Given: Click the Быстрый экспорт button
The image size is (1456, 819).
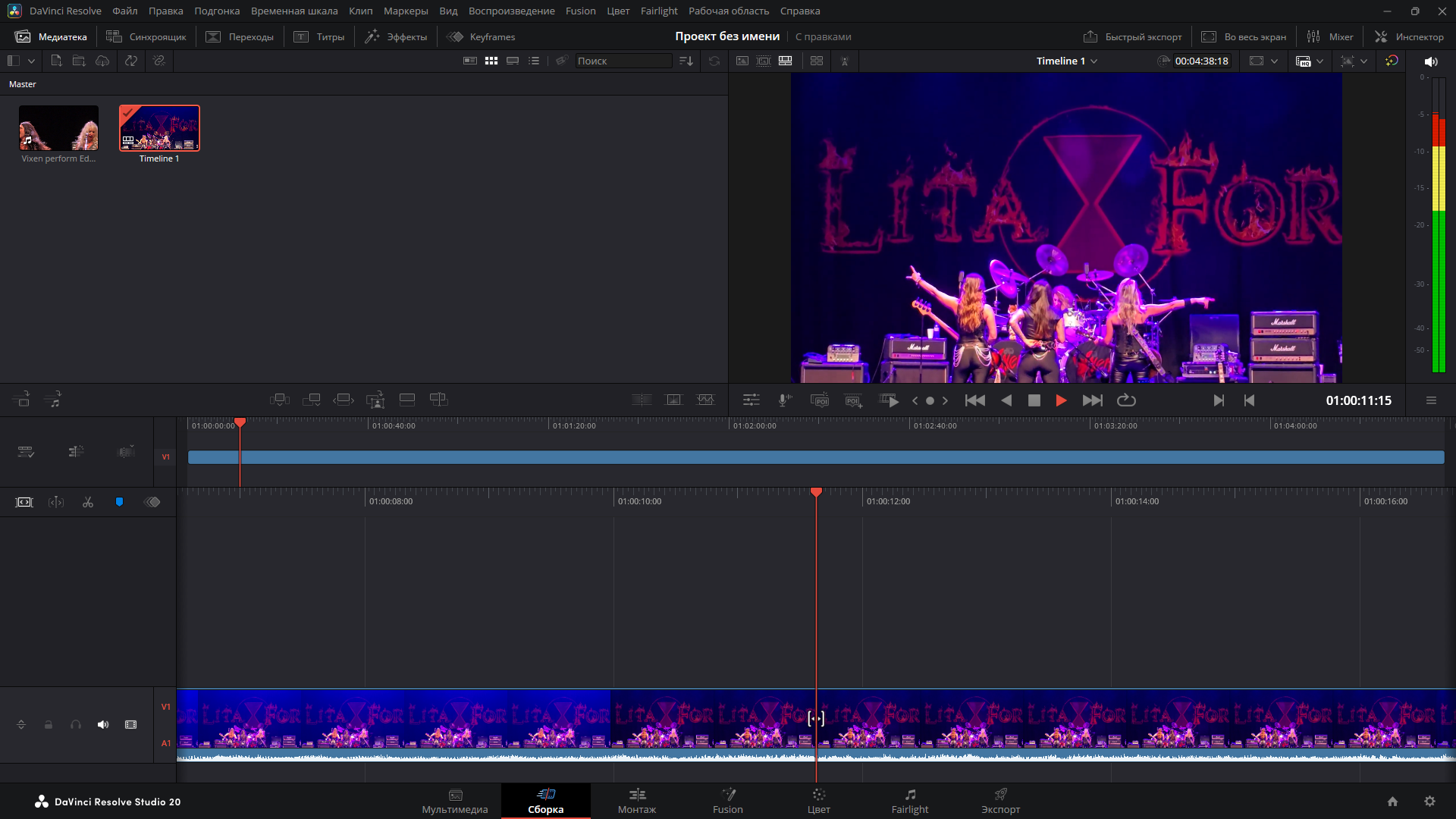Looking at the screenshot, I should coord(1133,36).
